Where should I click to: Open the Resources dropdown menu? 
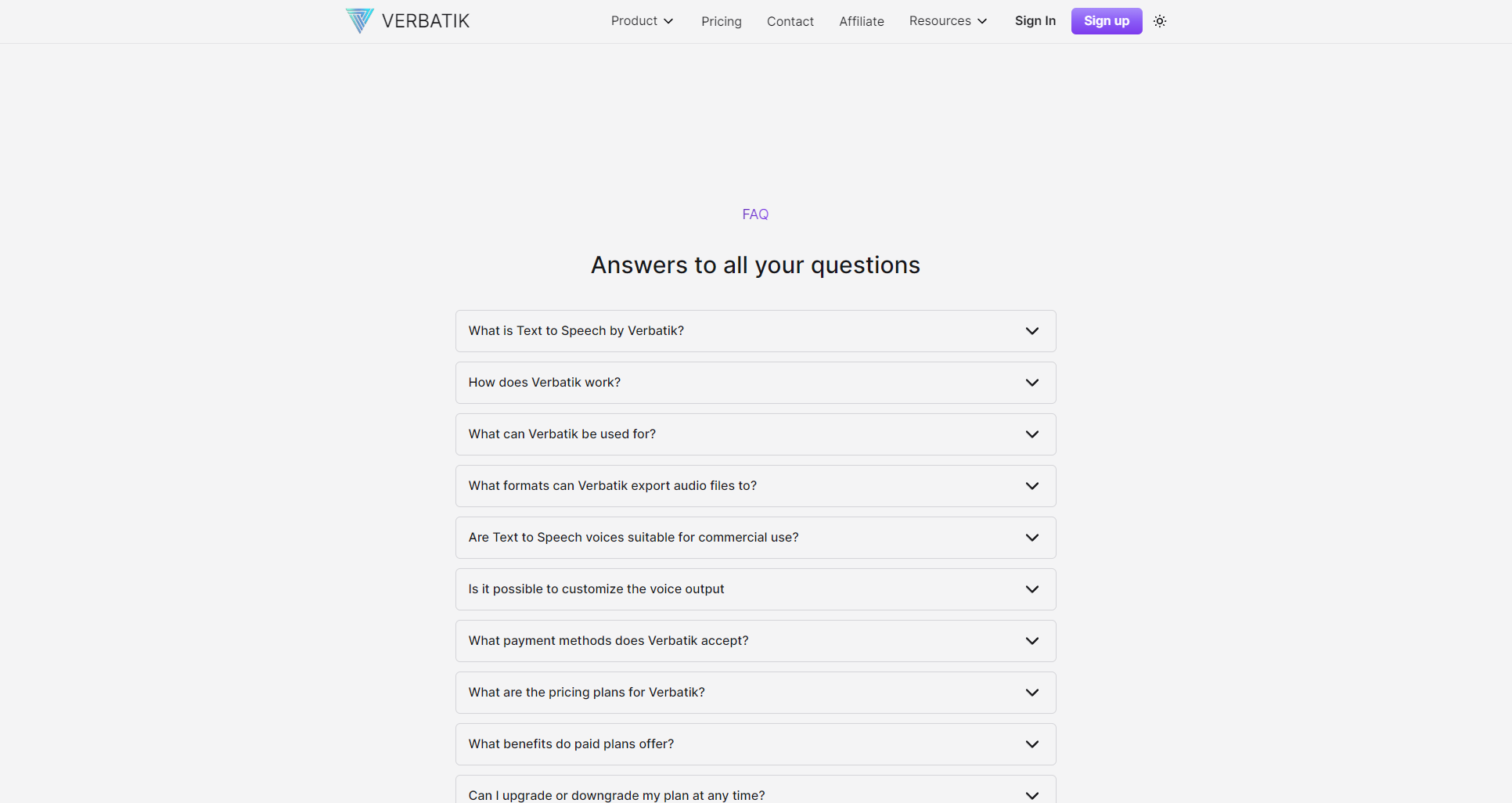tap(948, 21)
